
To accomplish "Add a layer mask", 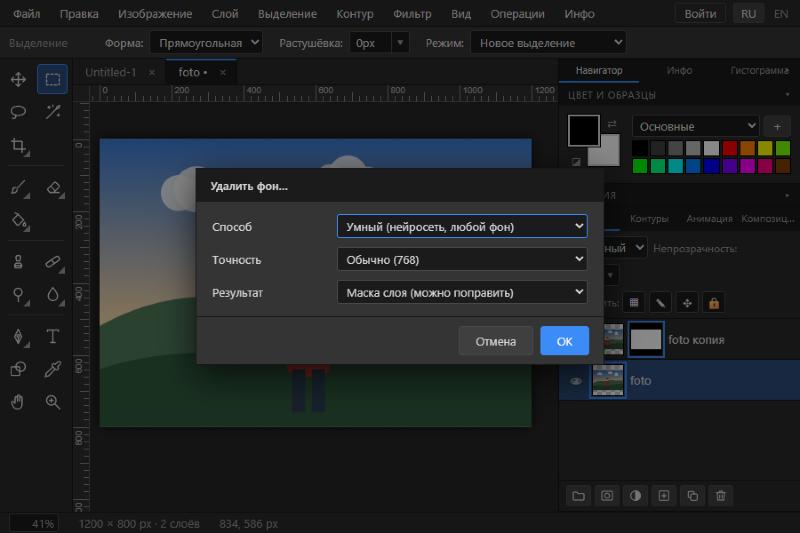I will click(x=607, y=496).
